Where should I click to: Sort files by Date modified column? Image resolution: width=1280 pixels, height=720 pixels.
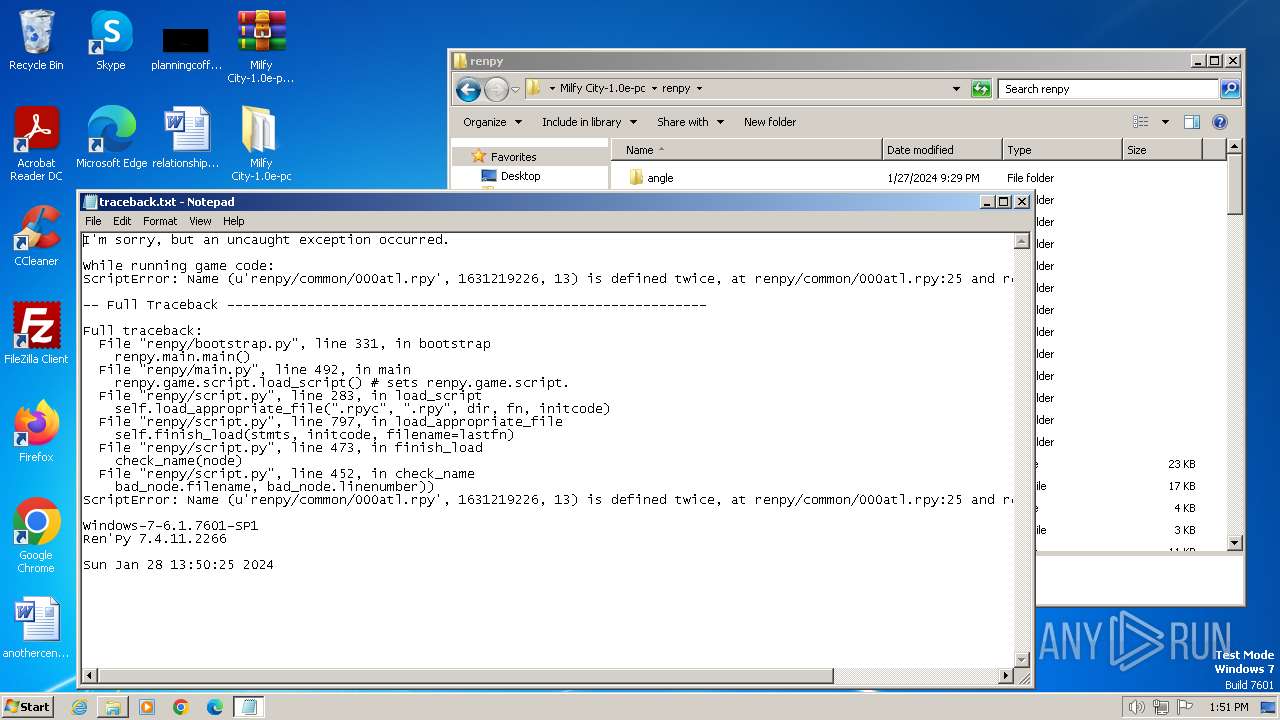click(942, 150)
